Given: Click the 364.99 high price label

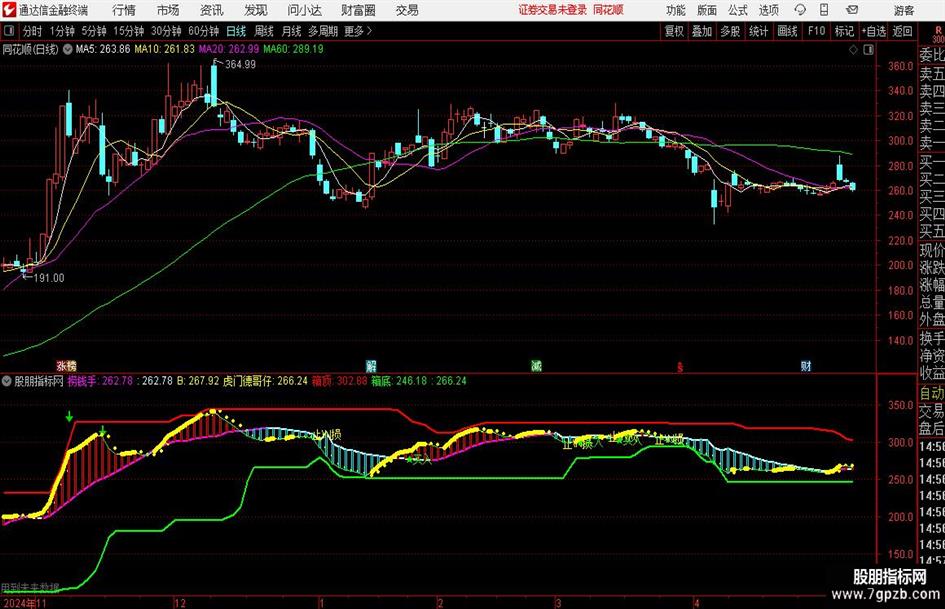Looking at the screenshot, I should 240,65.
